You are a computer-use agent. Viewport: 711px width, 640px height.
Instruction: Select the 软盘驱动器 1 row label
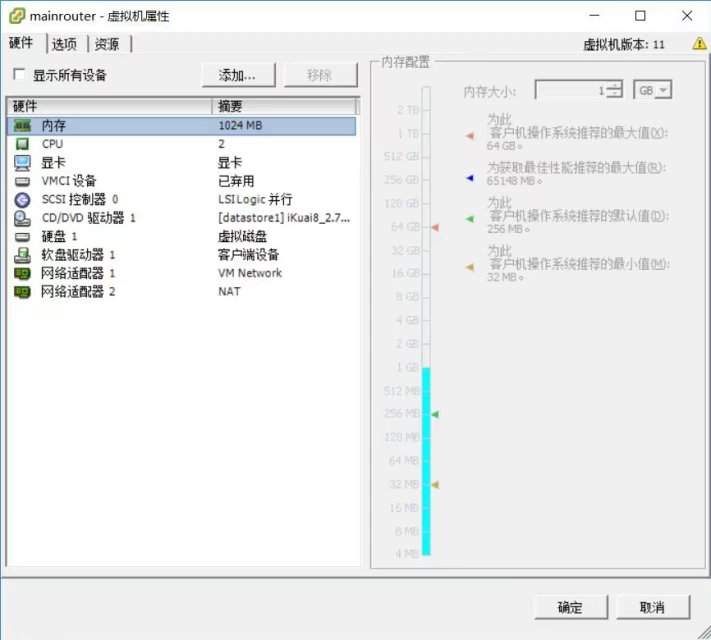78,255
